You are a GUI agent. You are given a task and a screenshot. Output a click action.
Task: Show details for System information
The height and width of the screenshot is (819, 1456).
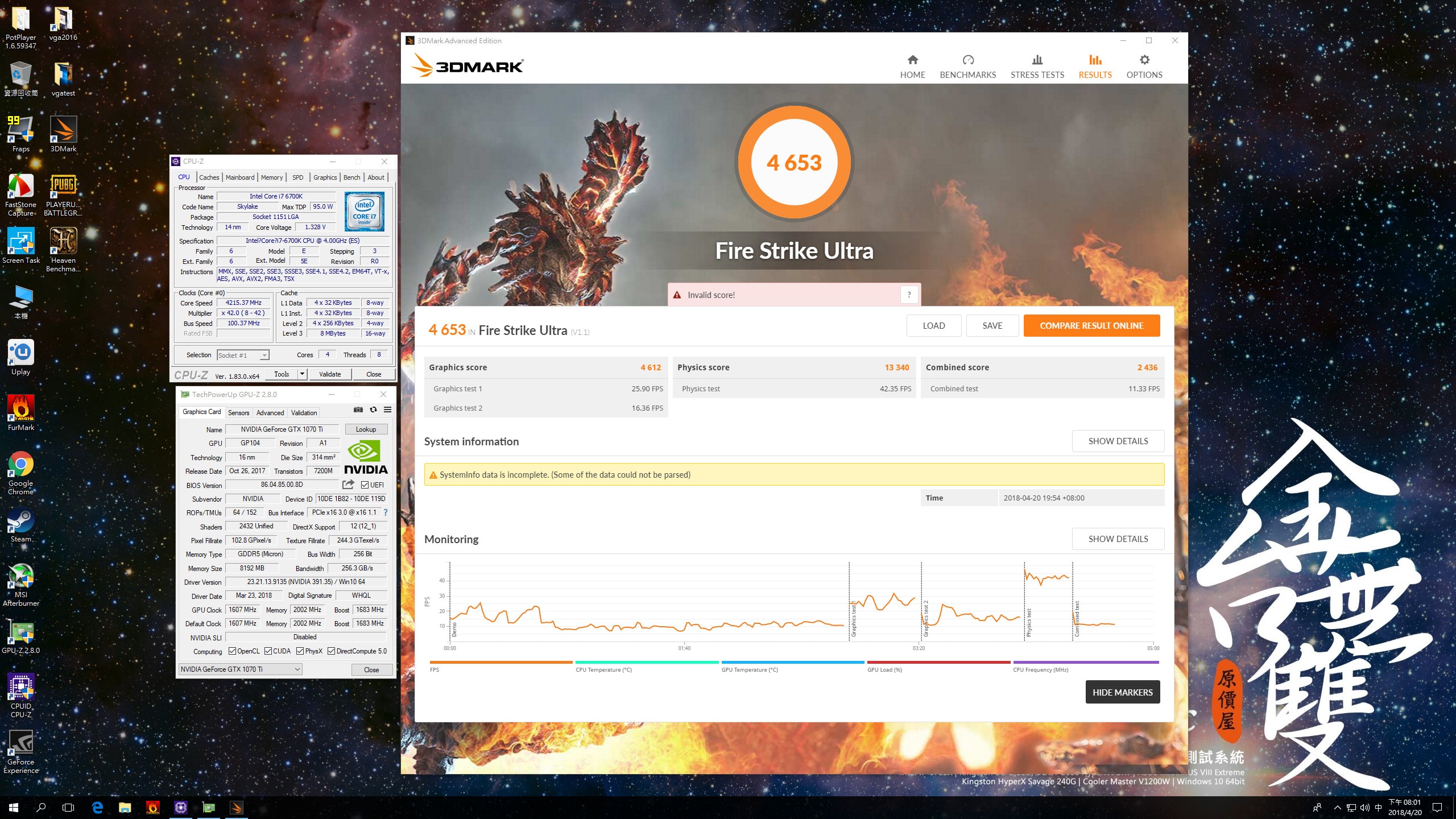pos(1118,441)
